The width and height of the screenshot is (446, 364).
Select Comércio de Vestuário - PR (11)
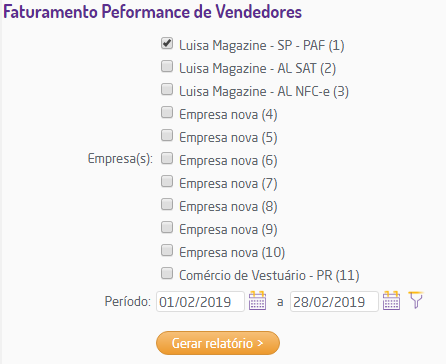pyautogui.click(x=167, y=273)
